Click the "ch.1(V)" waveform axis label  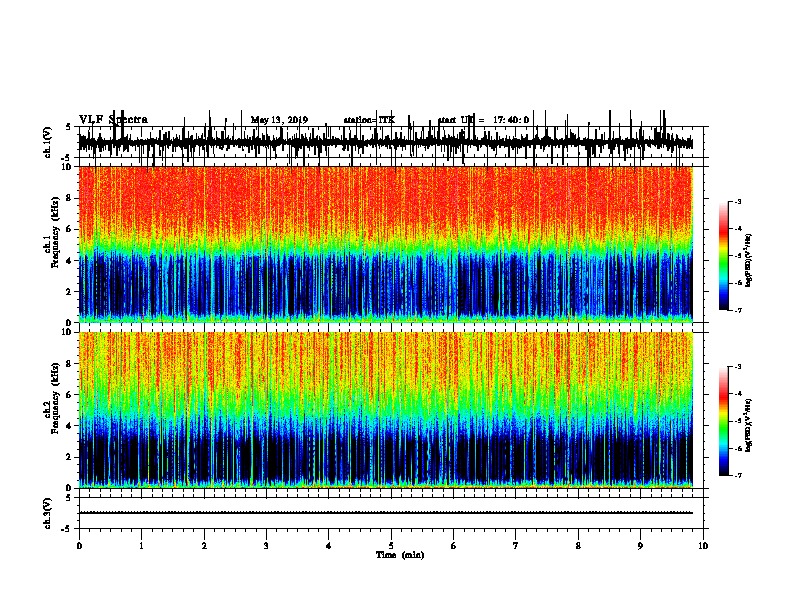tap(48, 142)
